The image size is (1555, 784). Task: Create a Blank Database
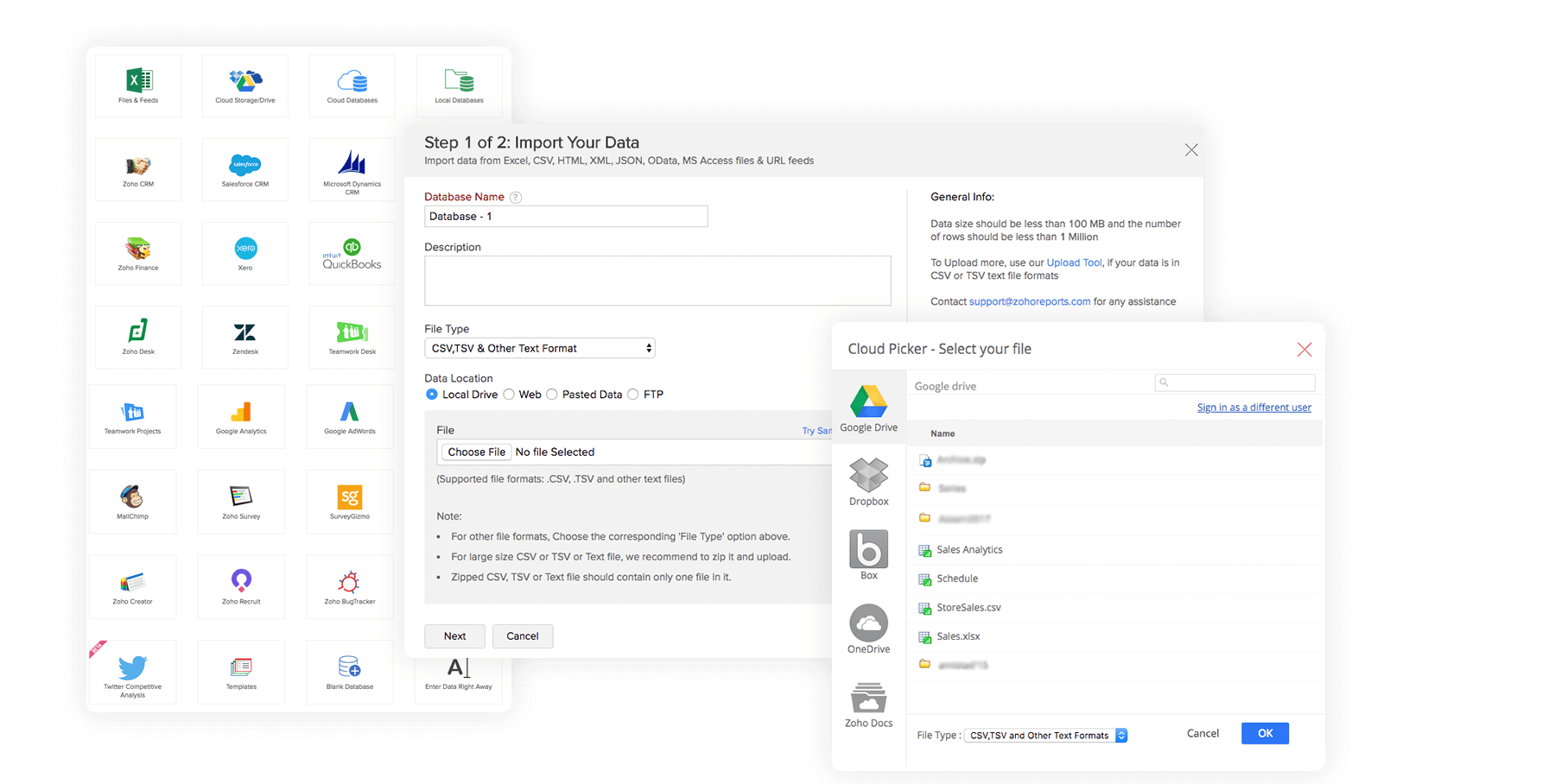[x=350, y=672]
